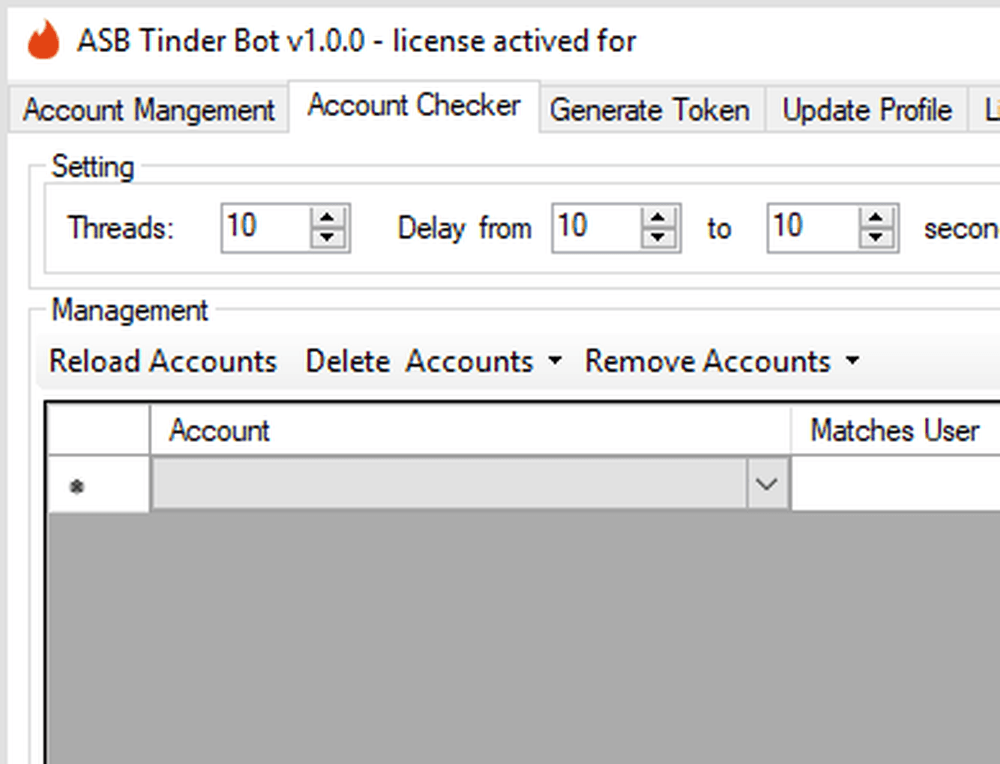Switch to the Account Mangement tab

149,110
